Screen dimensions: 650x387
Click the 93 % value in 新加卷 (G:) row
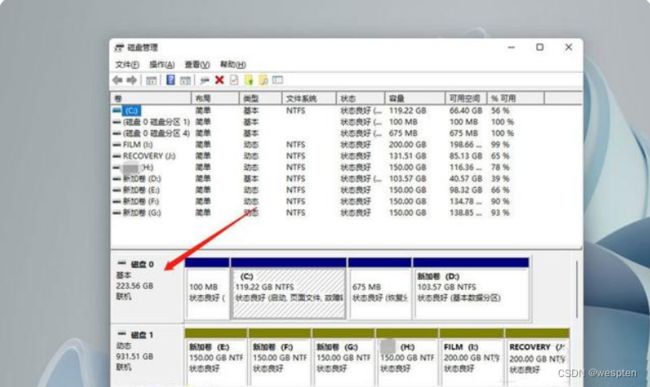[x=500, y=213]
